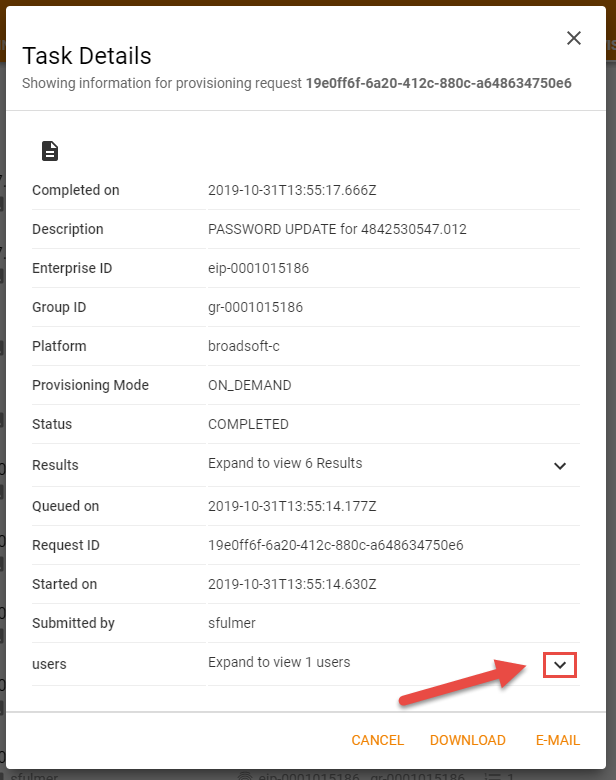Click the Submitted by value sfulmer

click(231, 623)
